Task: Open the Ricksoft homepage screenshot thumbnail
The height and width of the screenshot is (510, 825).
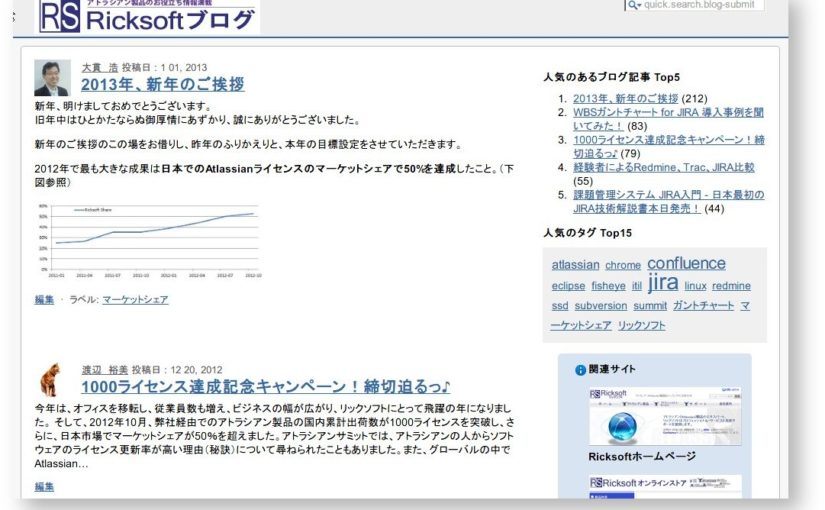Action: click(x=665, y=417)
